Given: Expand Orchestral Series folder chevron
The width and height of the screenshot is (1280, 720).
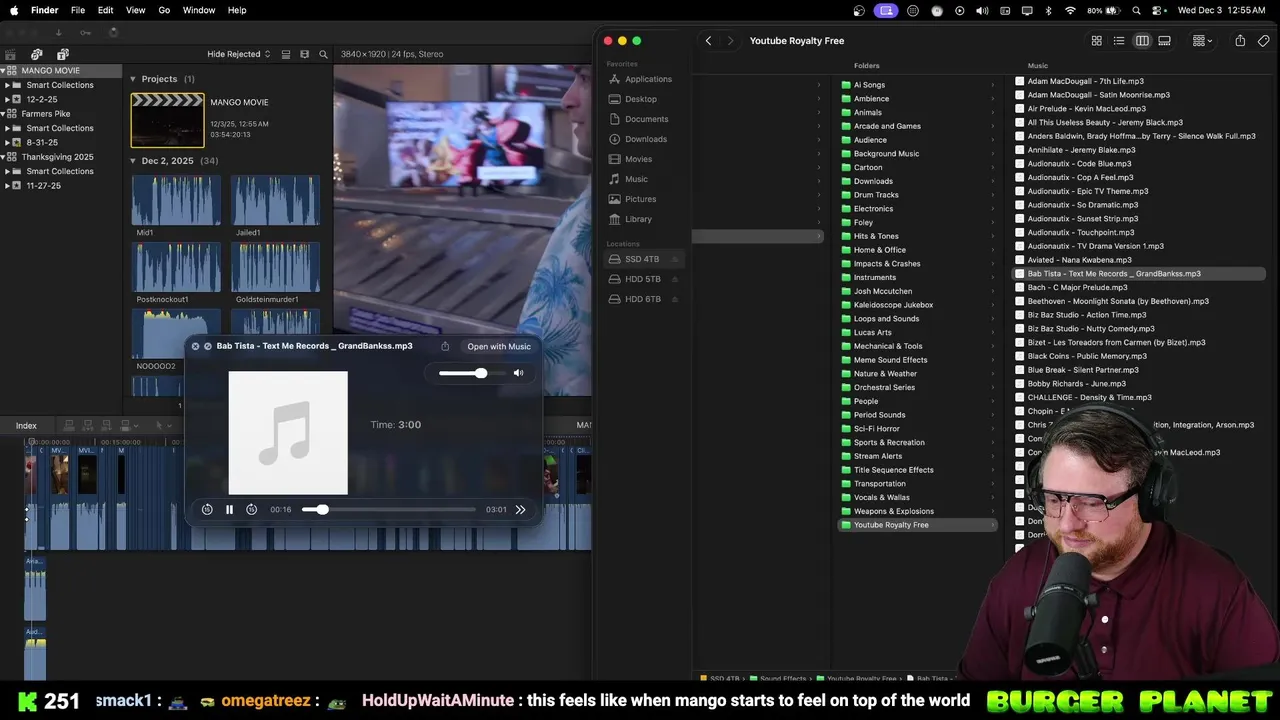Looking at the screenshot, I should [993, 387].
